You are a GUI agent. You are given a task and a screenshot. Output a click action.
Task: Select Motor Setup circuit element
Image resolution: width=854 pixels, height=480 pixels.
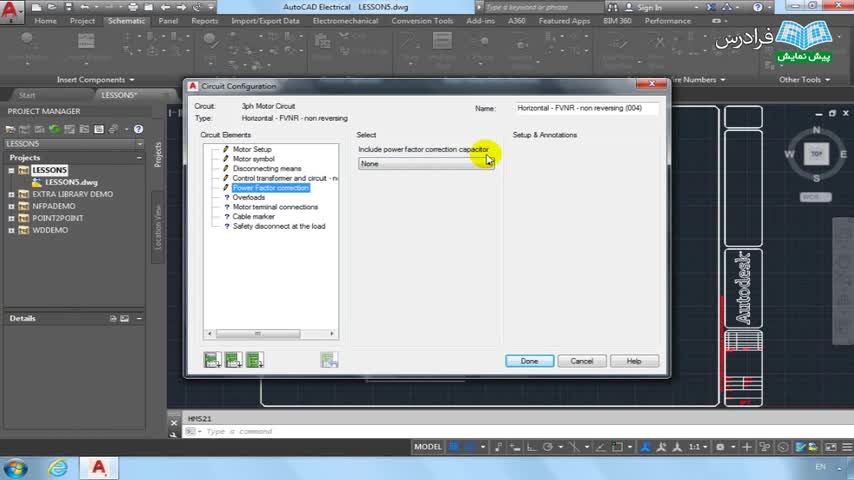pos(252,149)
